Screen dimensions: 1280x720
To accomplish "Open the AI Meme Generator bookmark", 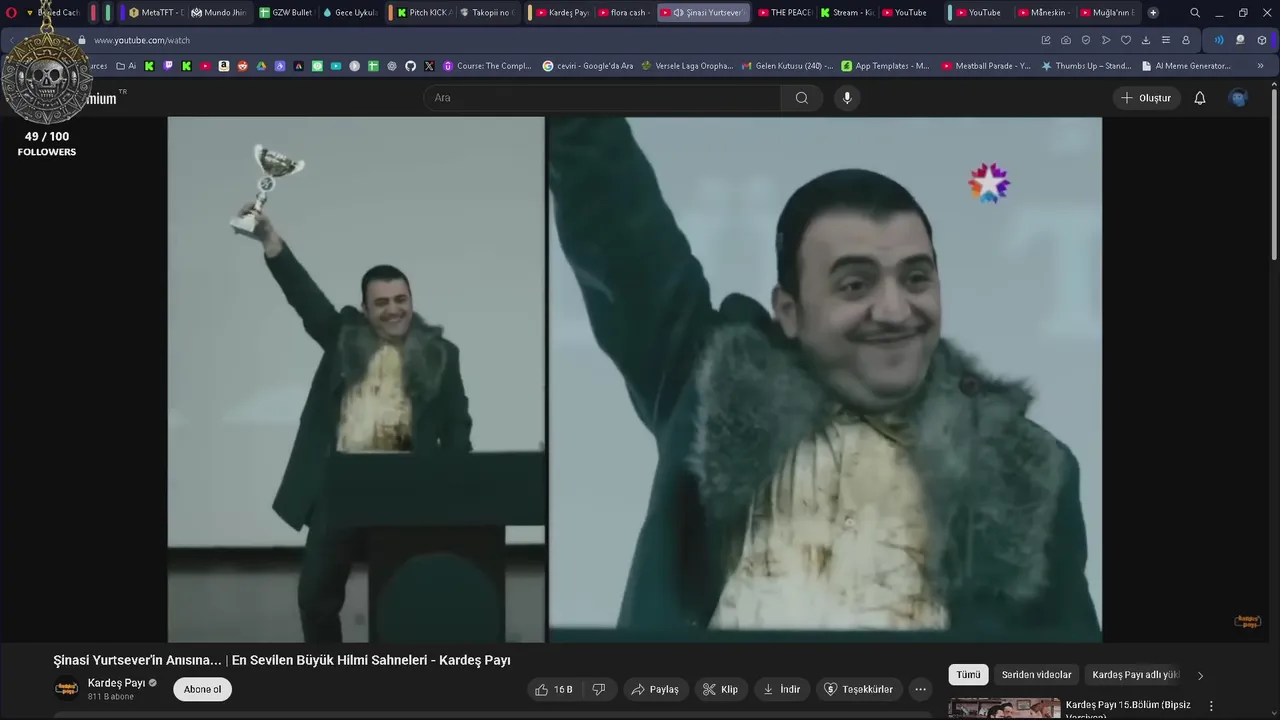I will [x=1185, y=66].
